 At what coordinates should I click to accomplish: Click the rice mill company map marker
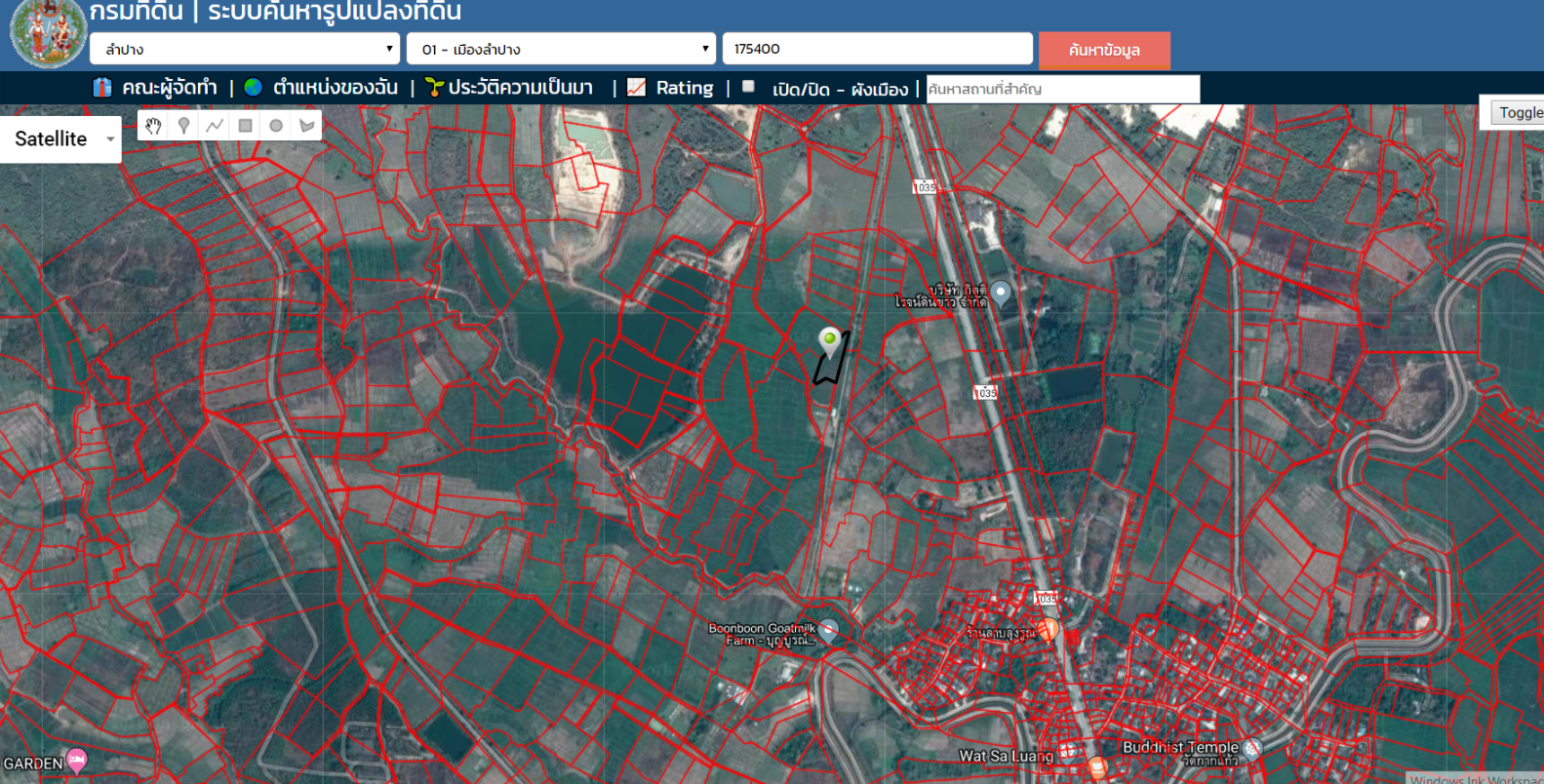tap(1001, 294)
